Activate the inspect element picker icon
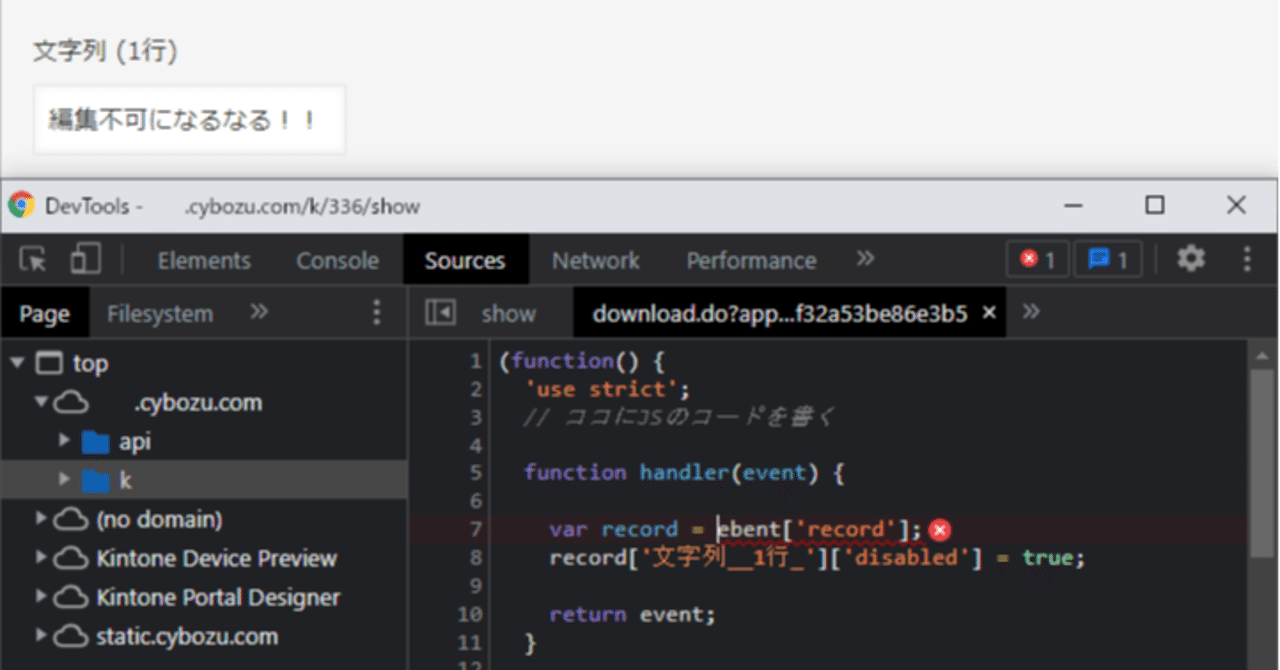Screen dimensions: 1280x670 pyautogui.click(x=34, y=260)
